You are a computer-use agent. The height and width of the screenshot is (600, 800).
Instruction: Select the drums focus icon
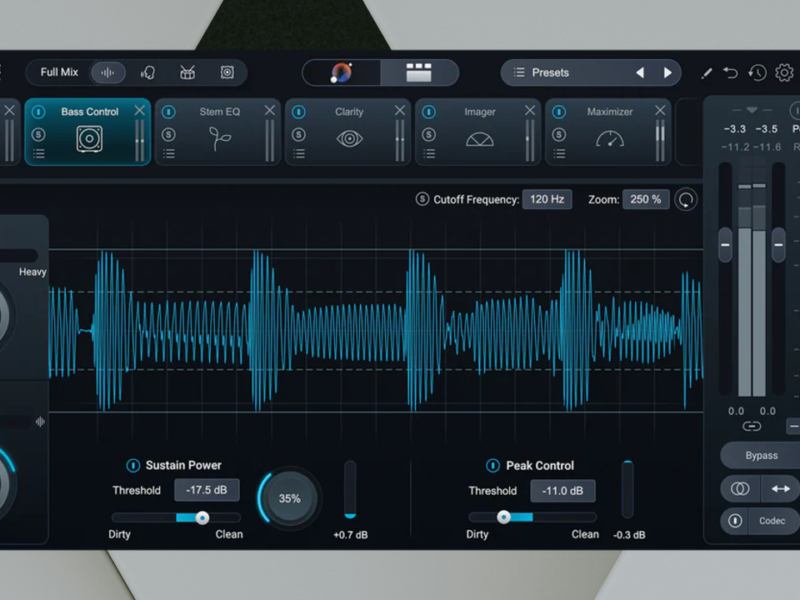pos(187,72)
